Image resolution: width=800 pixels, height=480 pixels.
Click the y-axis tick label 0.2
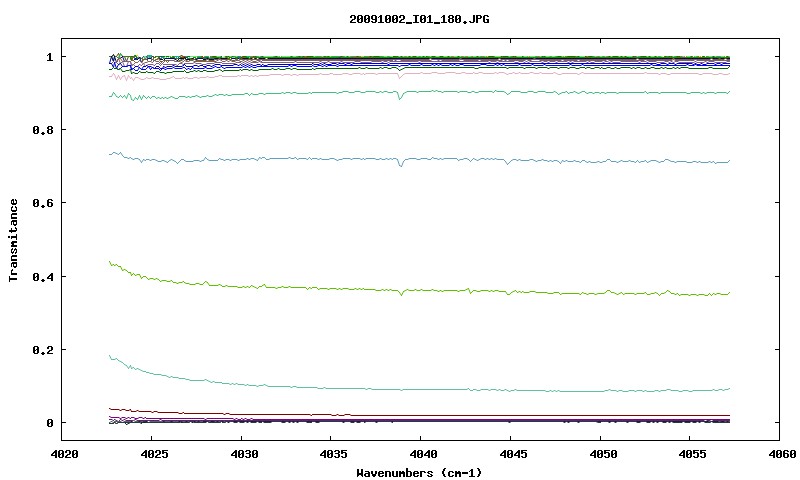[43, 350]
